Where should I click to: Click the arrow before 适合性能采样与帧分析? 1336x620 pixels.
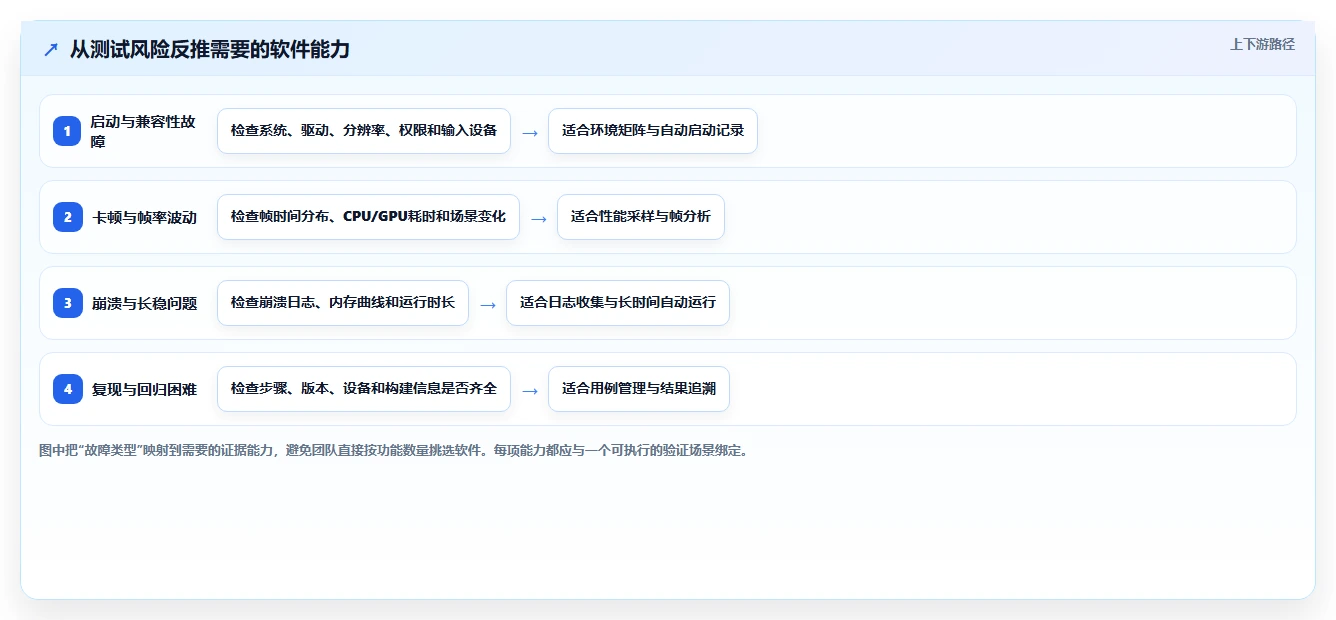539,218
